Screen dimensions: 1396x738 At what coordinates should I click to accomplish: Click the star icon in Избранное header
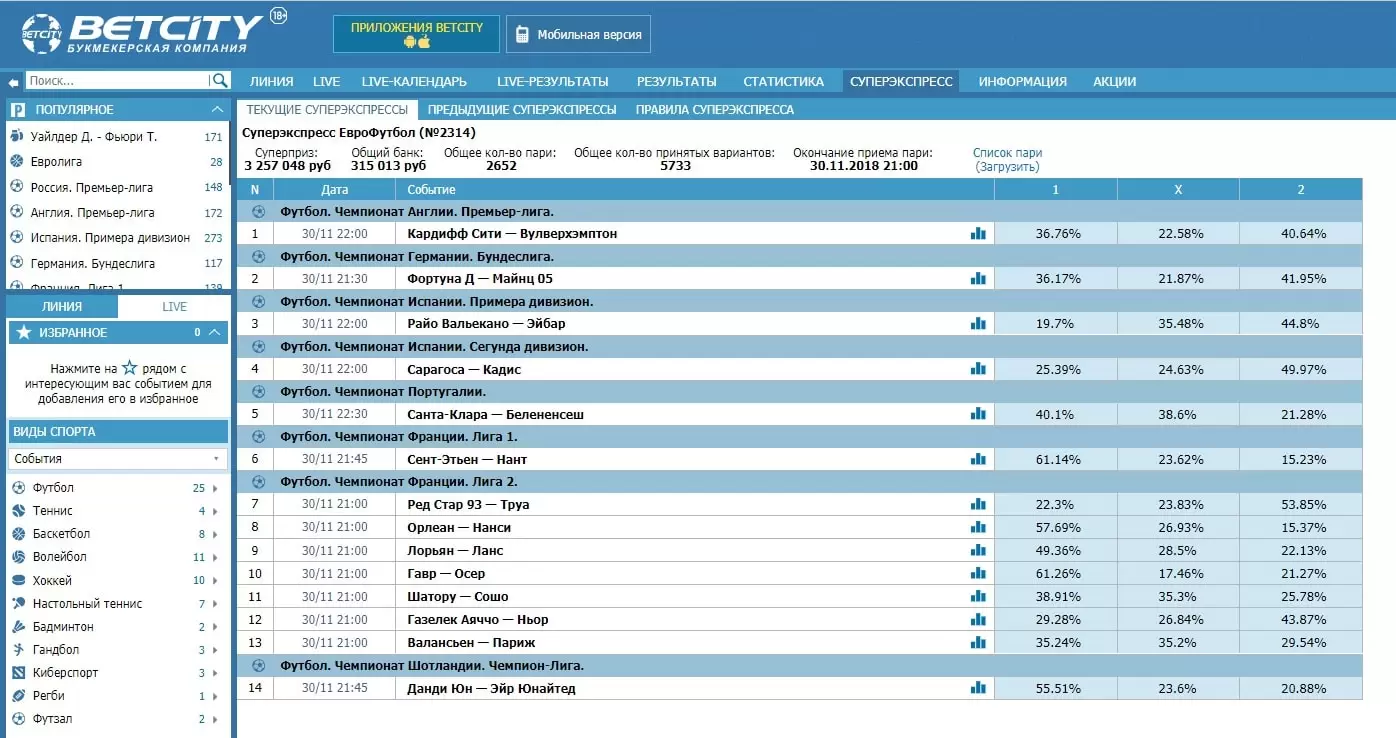tap(24, 333)
